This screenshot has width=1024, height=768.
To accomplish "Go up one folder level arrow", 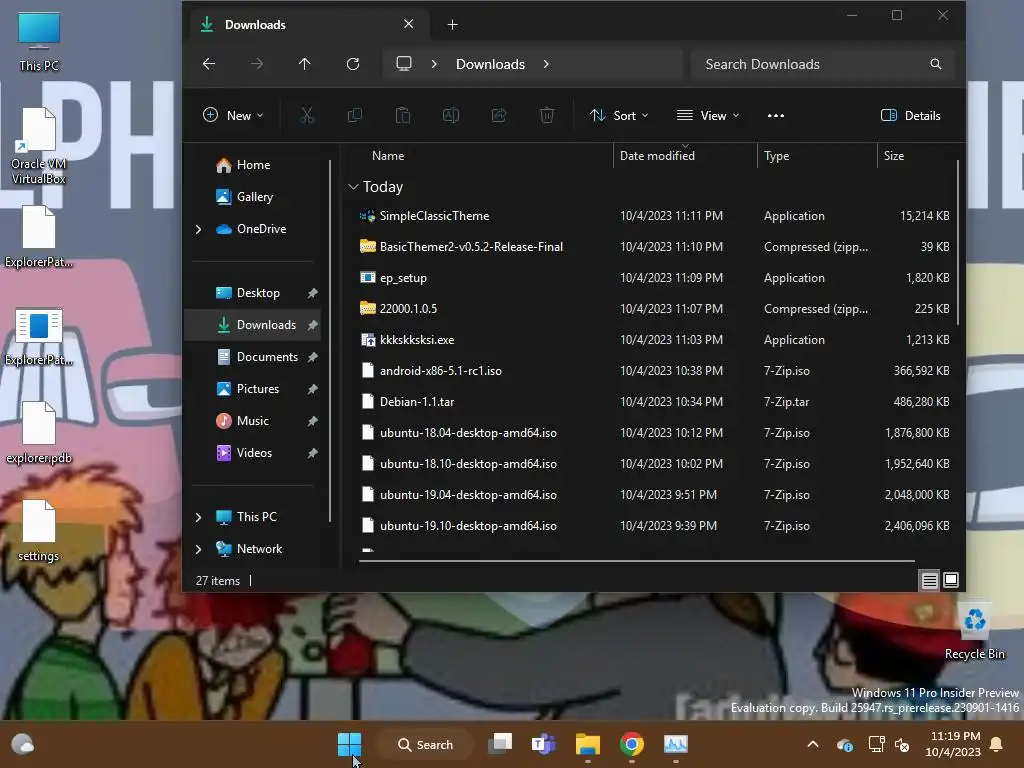I will [304, 64].
